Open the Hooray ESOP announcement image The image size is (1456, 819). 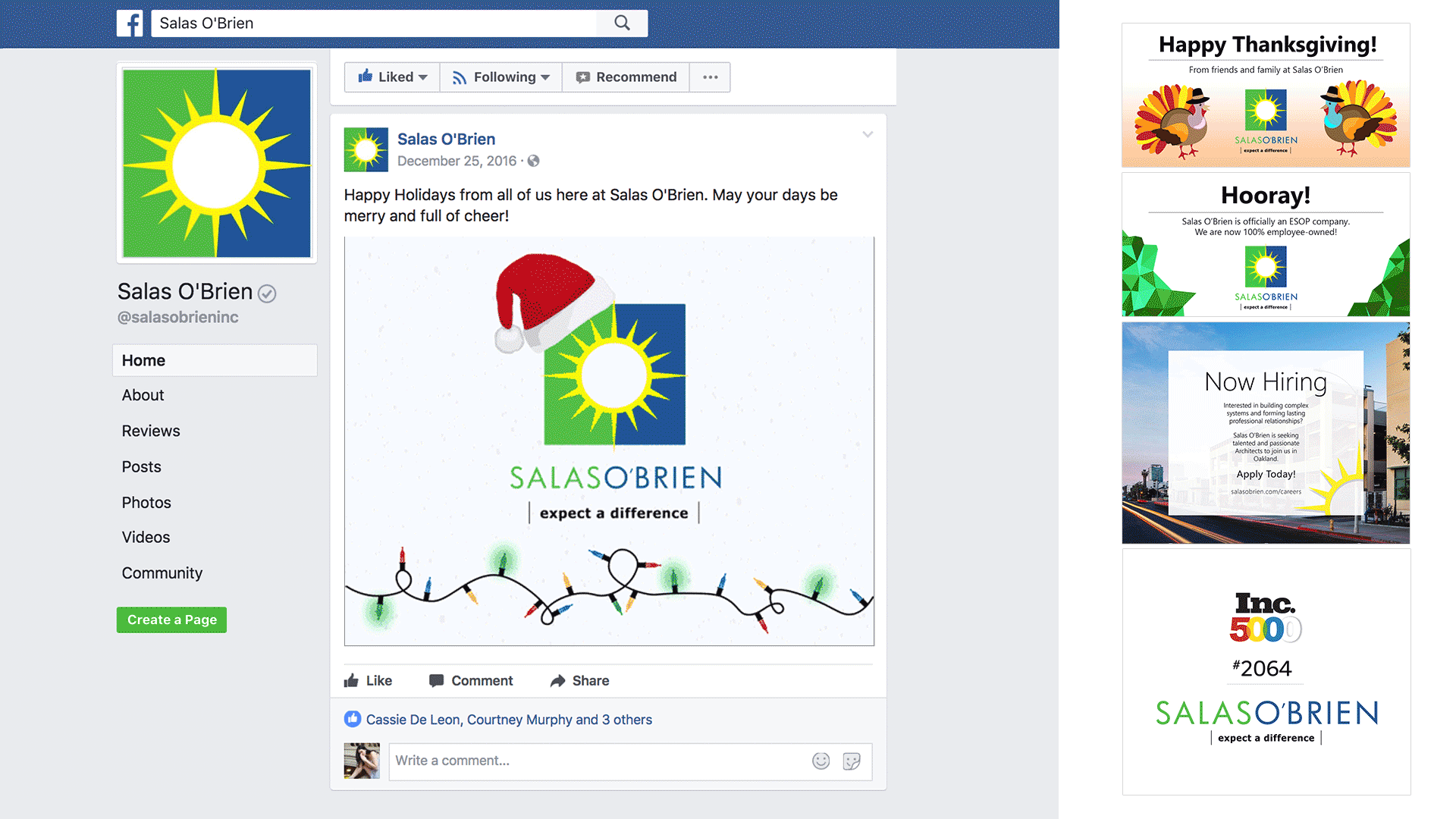point(1266,245)
